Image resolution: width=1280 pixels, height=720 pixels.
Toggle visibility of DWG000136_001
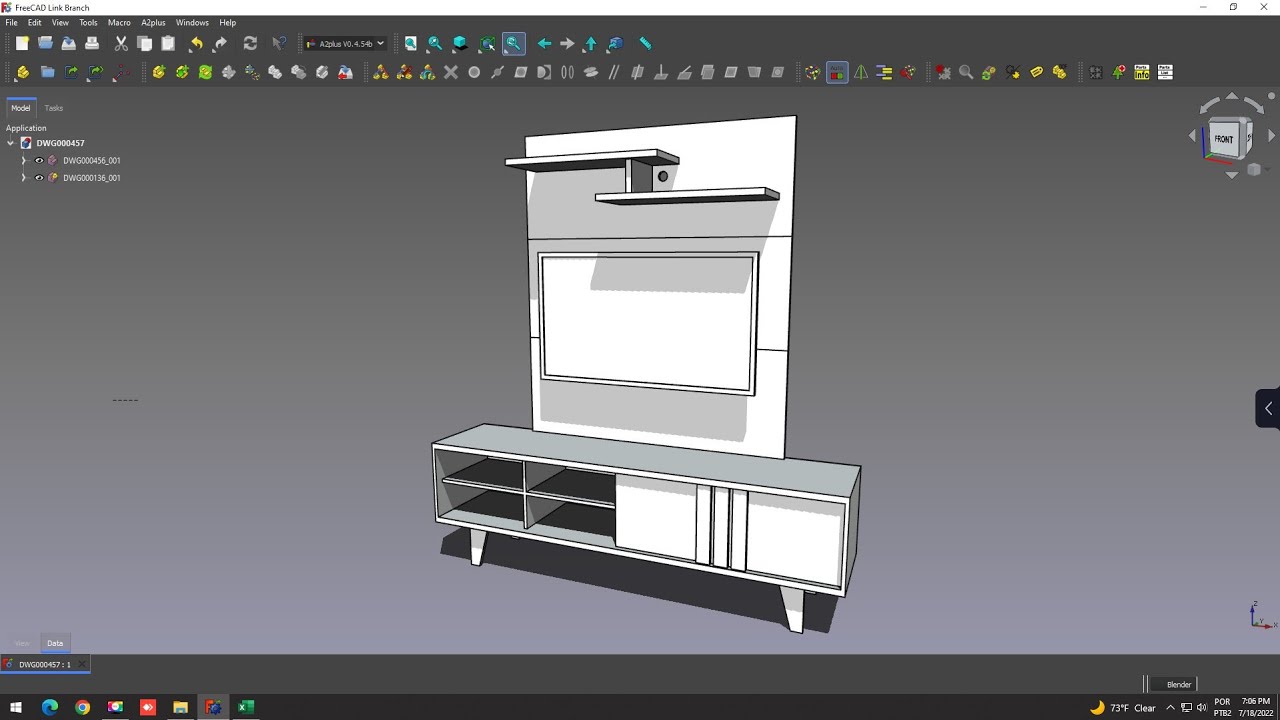tap(39, 178)
